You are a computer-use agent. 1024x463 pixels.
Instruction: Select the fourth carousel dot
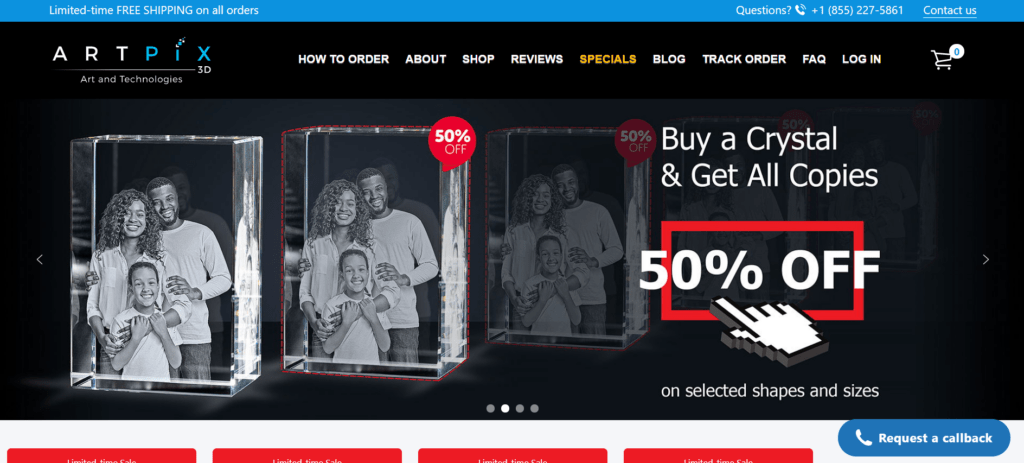click(x=534, y=408)
